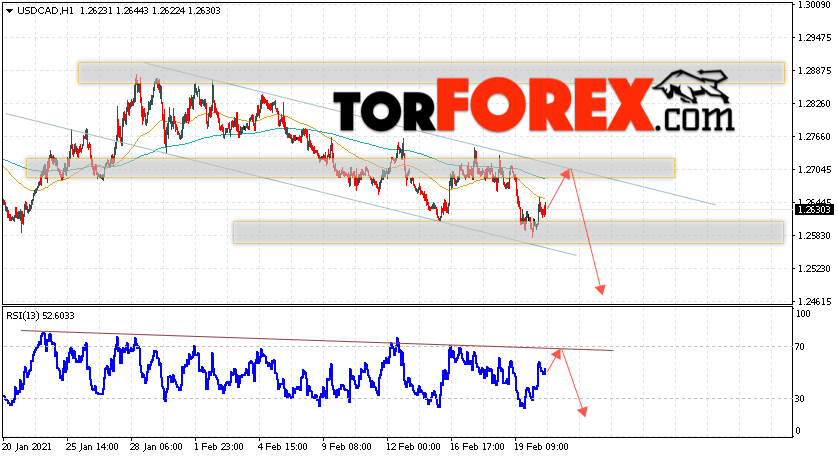Viewport: 838px width, 458px height.
Task: Click the RSI descending trendline
Action: point(317,340)
